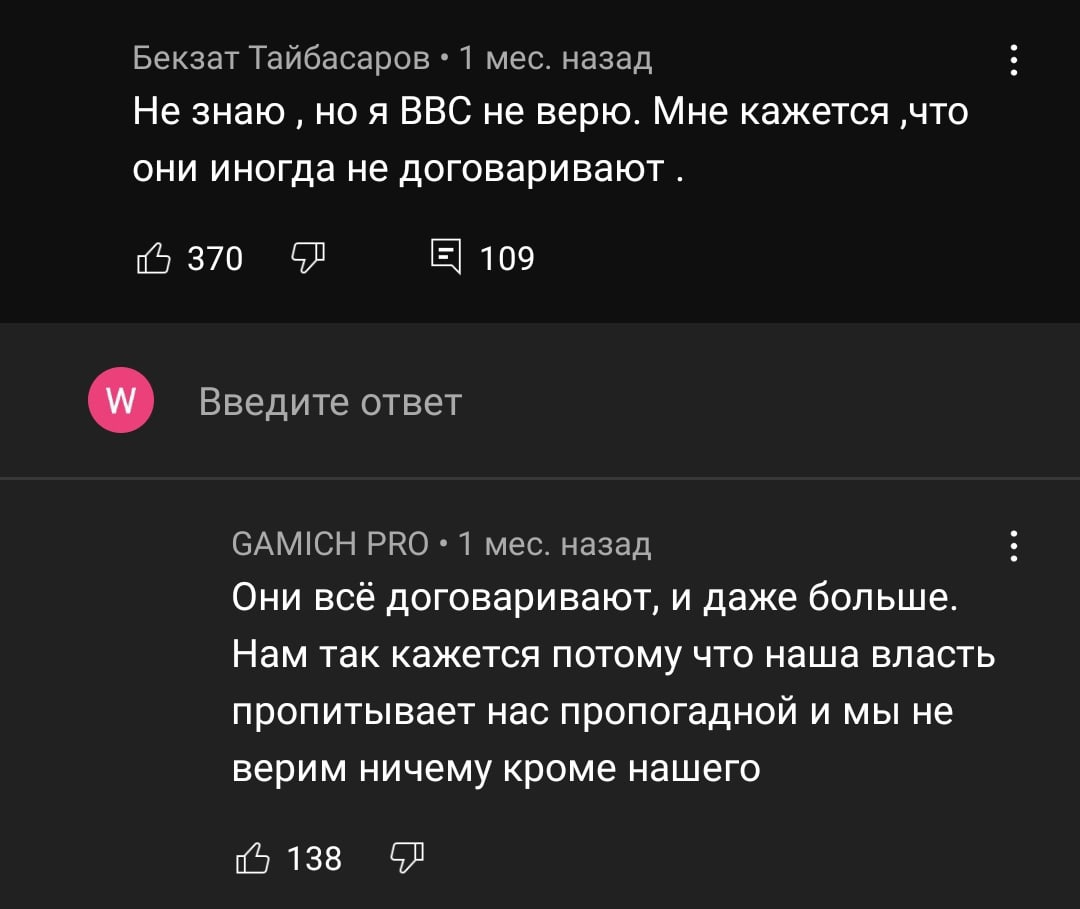Dislike the GAMICH PRO reply
Screen dimensions: 1080x909
(407, 858)
